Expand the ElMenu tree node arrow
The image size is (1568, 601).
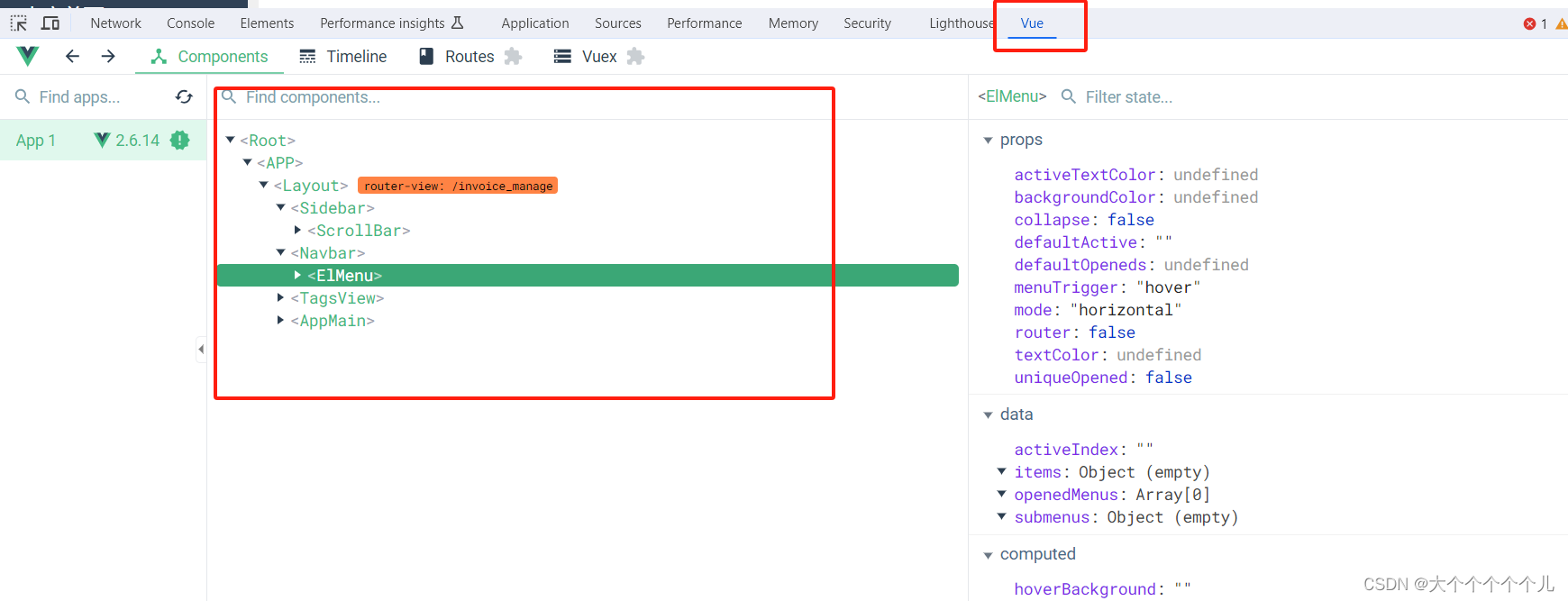click(297, 275)
